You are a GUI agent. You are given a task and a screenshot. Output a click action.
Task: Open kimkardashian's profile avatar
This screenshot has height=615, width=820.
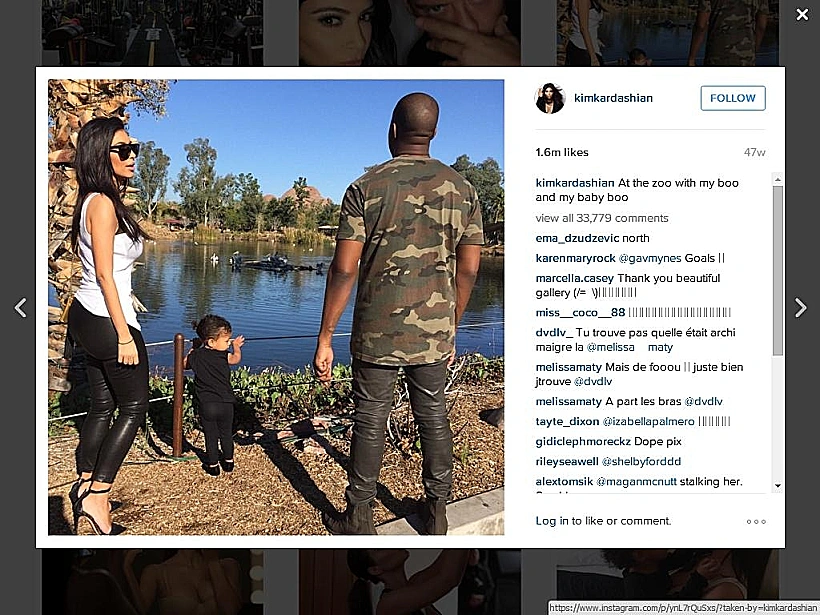click(x=550, y=98)
